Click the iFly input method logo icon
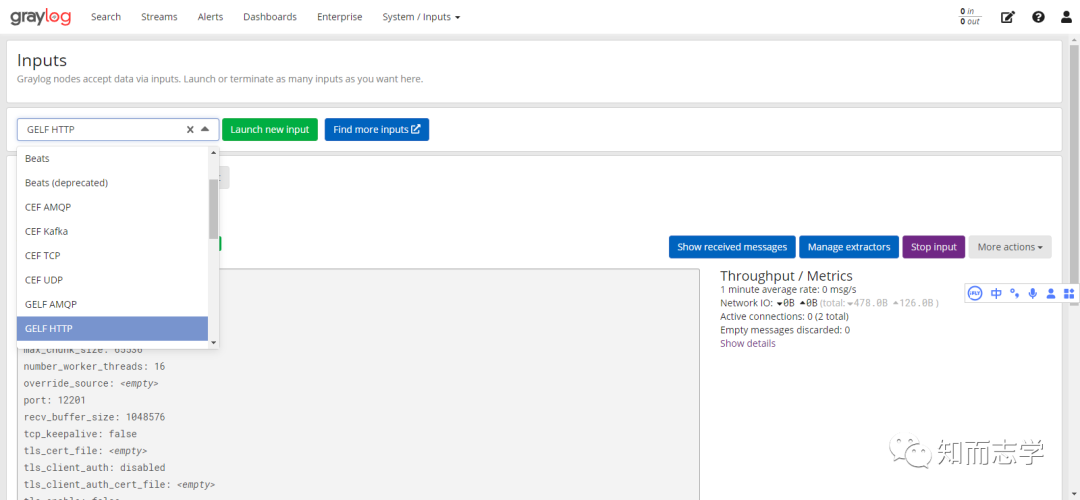 coord(975,293)
